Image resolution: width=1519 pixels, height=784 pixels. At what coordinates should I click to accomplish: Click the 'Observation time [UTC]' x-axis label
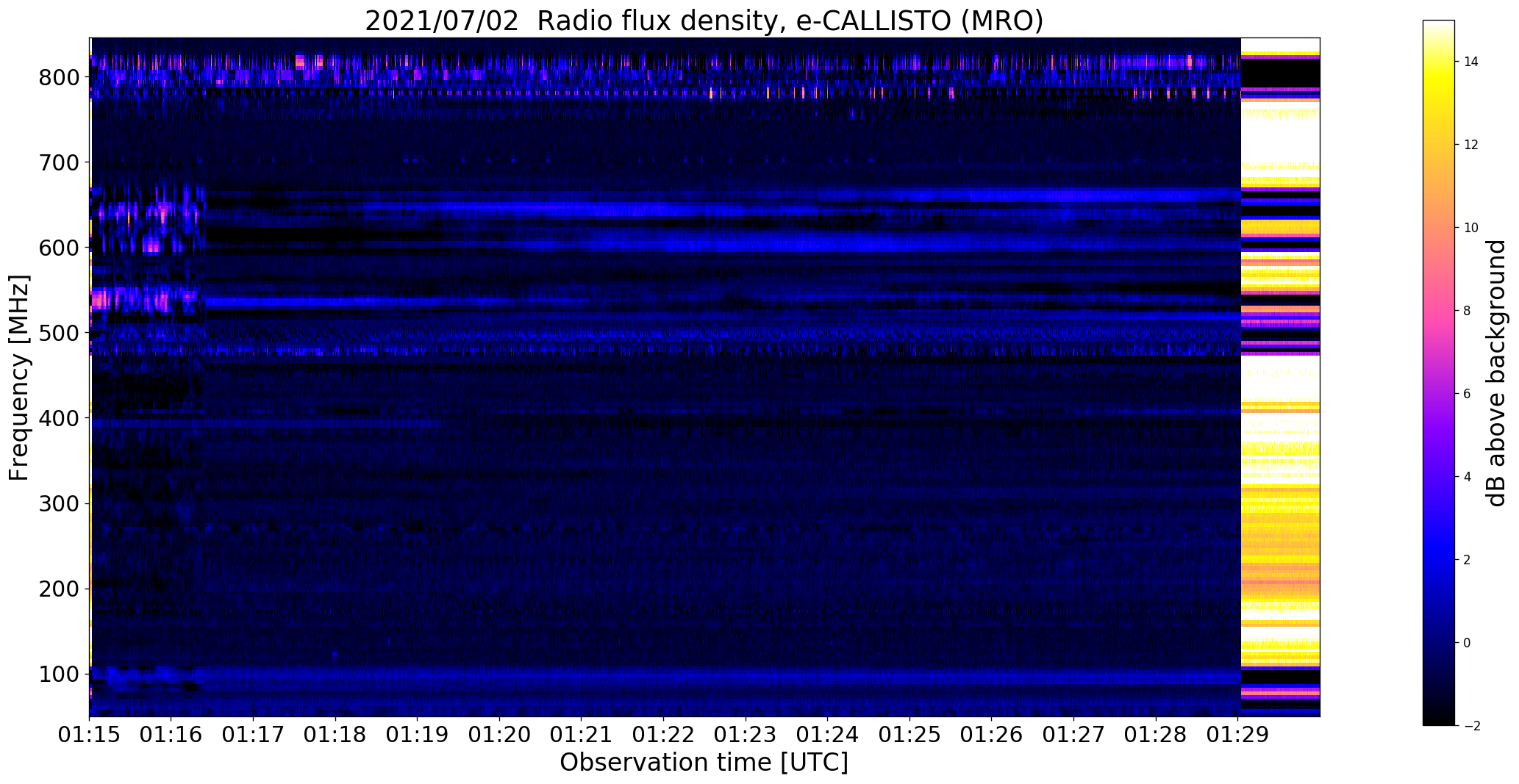click(704, 762)
